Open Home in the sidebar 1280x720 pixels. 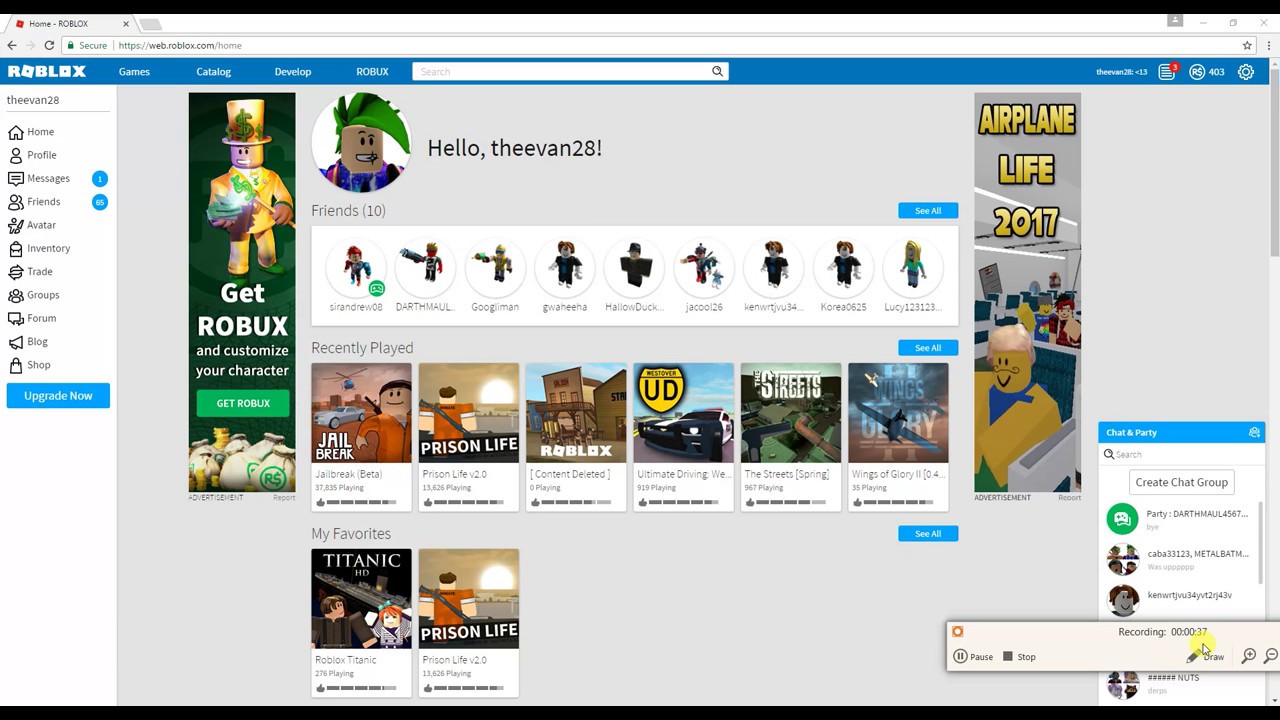click(x=31, y=132)
